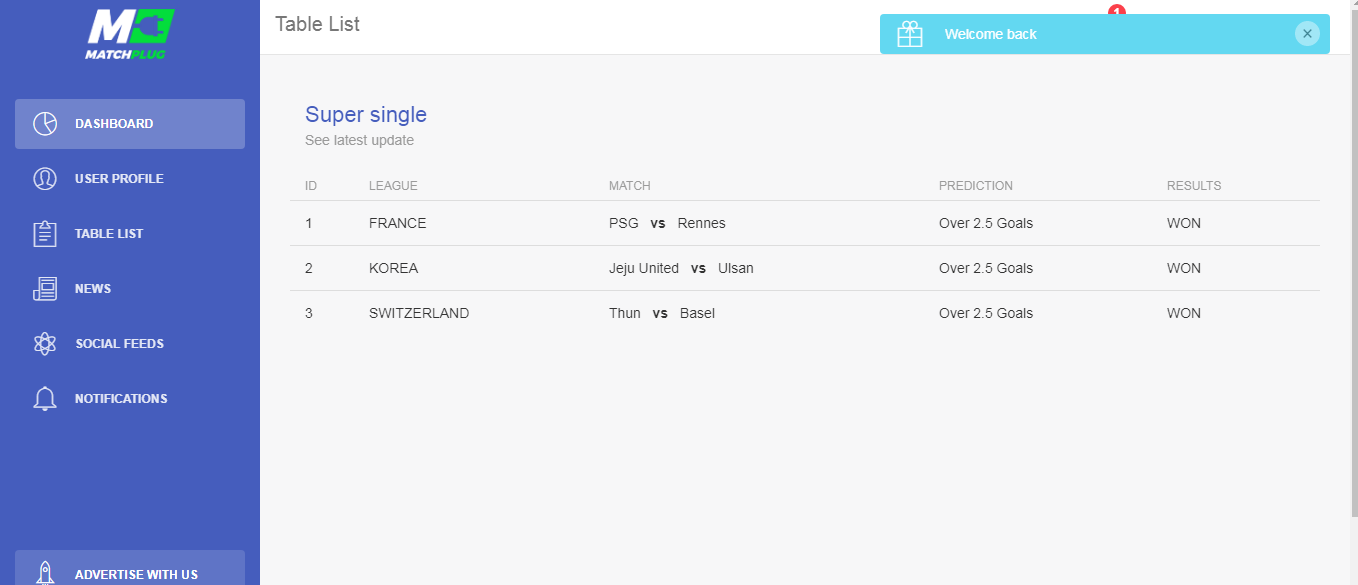The image size is (1358, 585).
Task: Select Social Feeds in sidebar
Action: click(x=119, y=344)
